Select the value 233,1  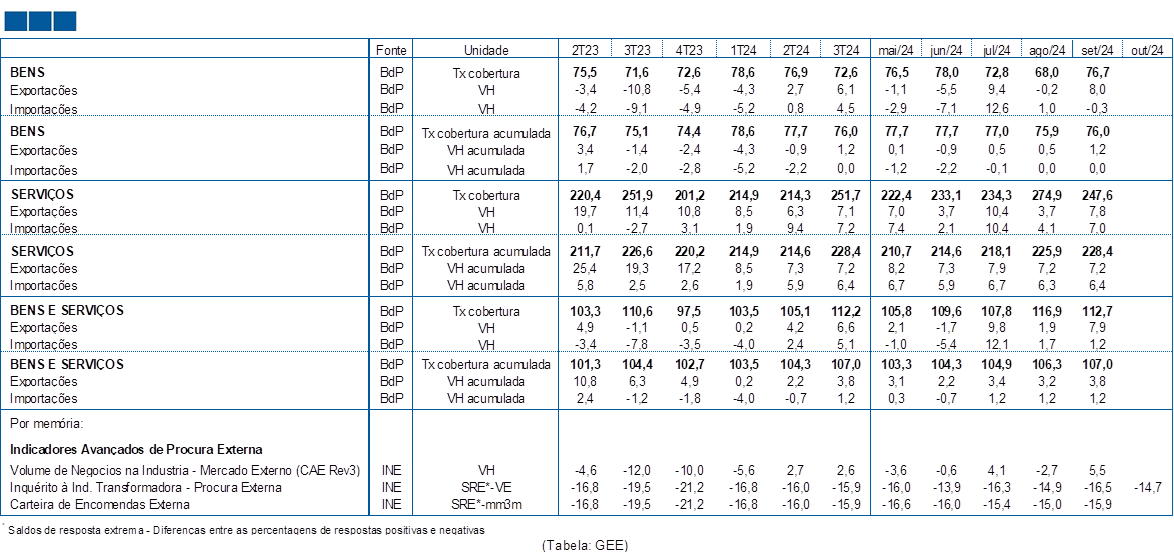click(946, 195)
